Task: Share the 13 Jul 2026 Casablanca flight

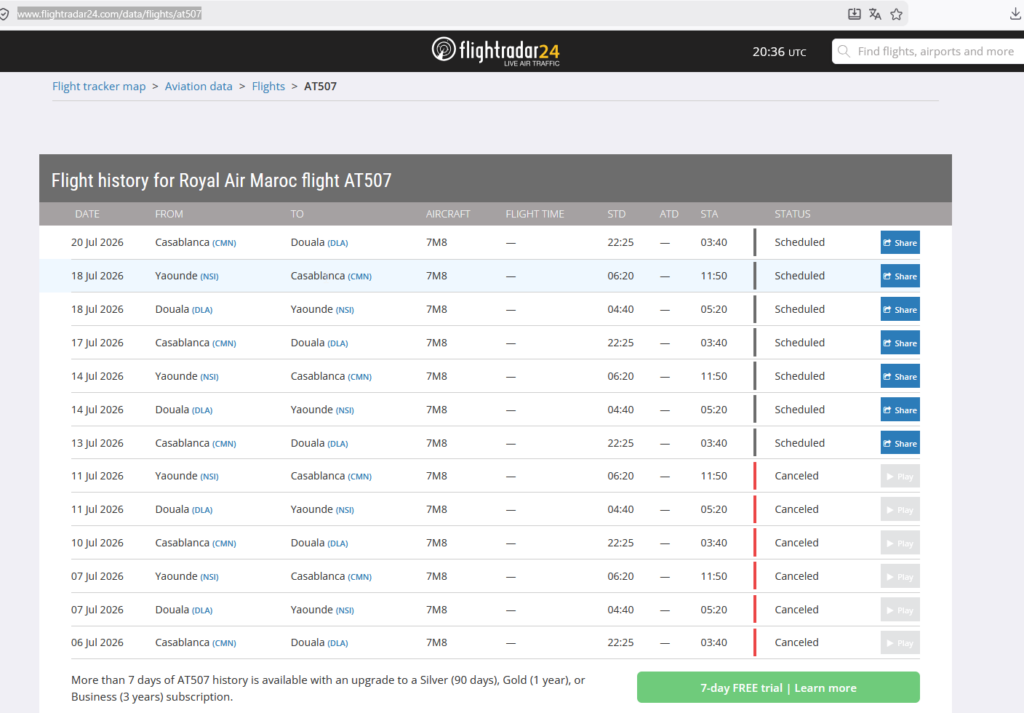Action: (x=900, y=443)
